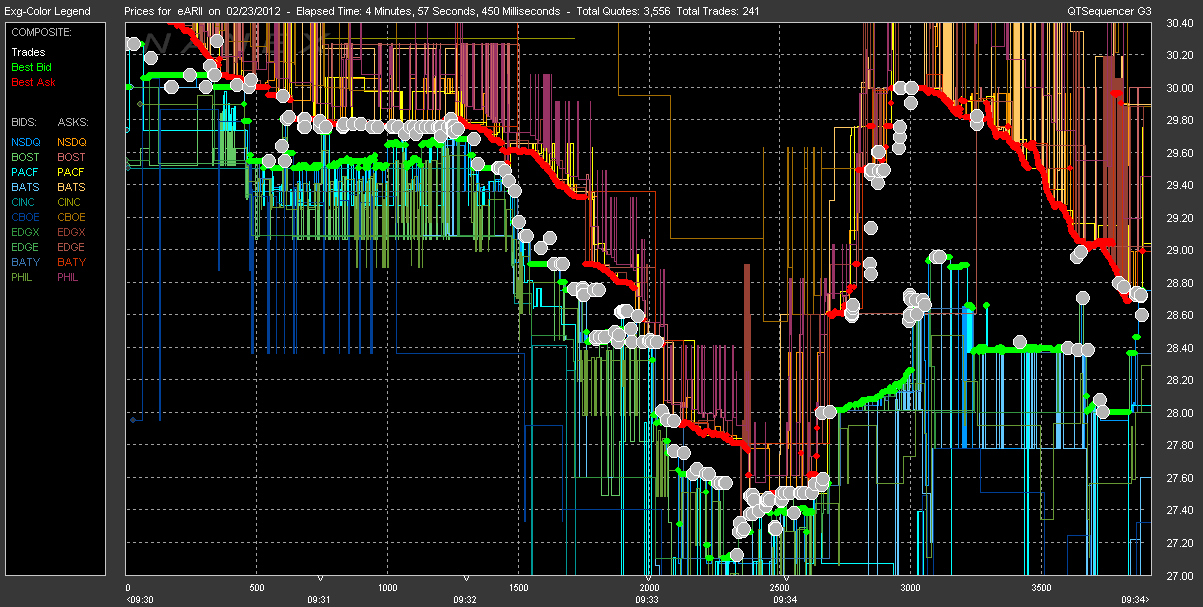The width and height of the screenshot is (1203, 607).
Task: Select EDGE in the ASKS column
Action: coord(72,247)
